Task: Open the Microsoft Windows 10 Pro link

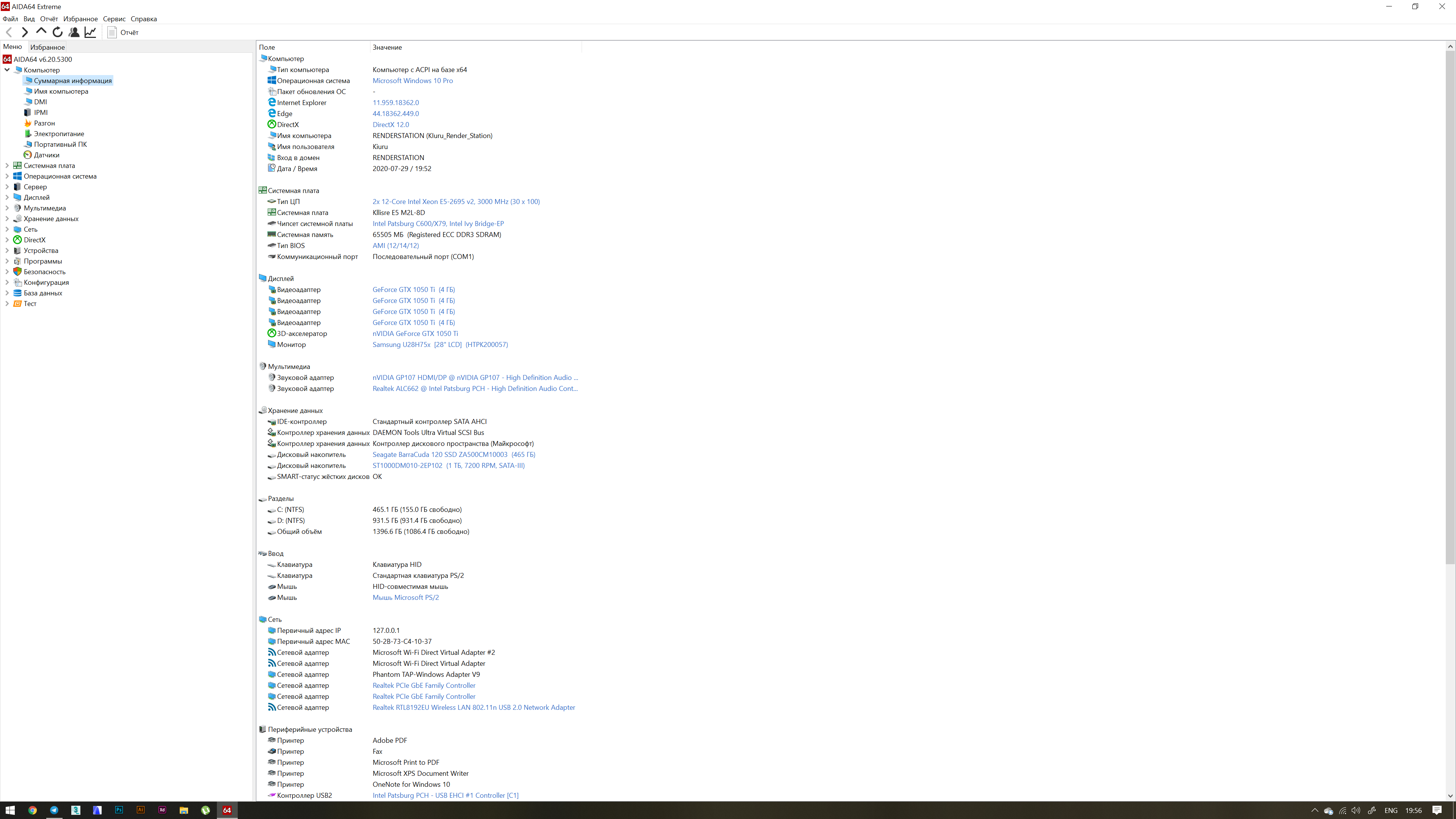Action: (x=413, y=81)
